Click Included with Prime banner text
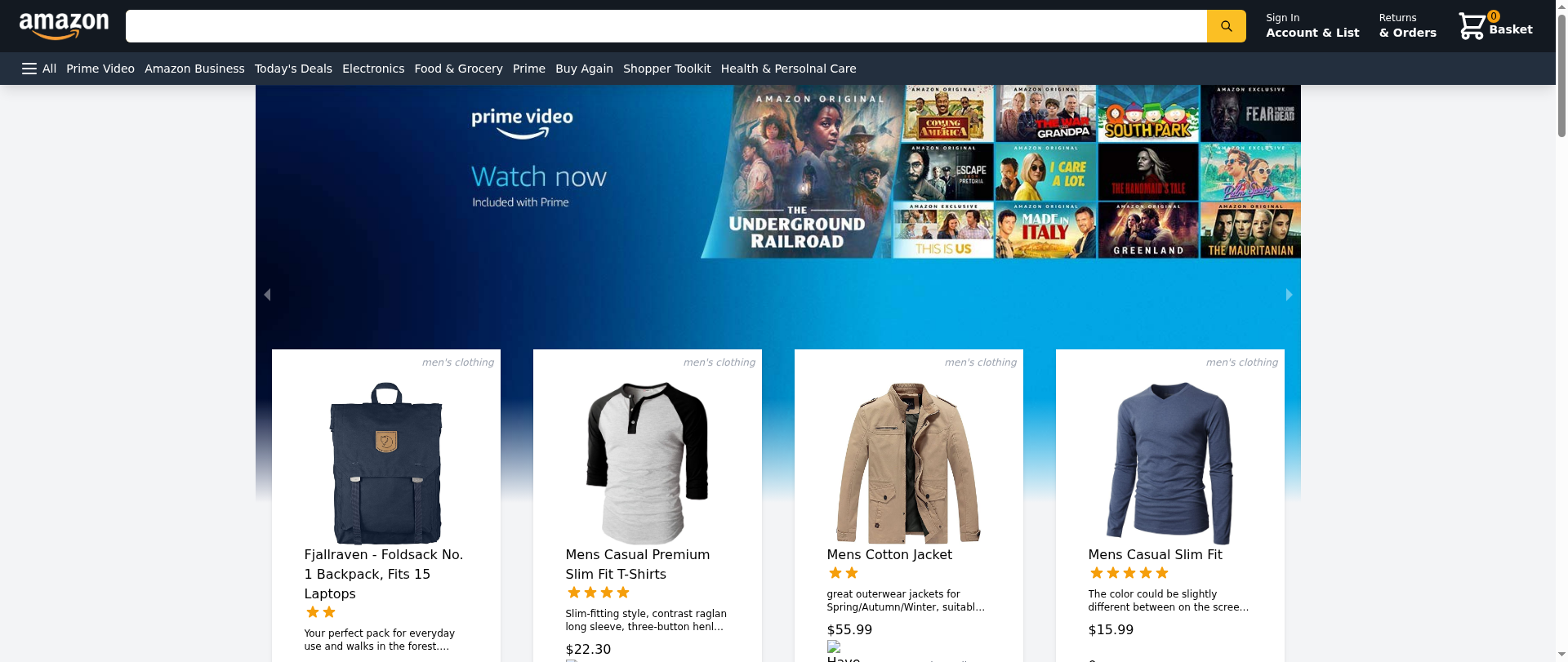Viewport: 1568px width, 662px height. pos(520,202)
